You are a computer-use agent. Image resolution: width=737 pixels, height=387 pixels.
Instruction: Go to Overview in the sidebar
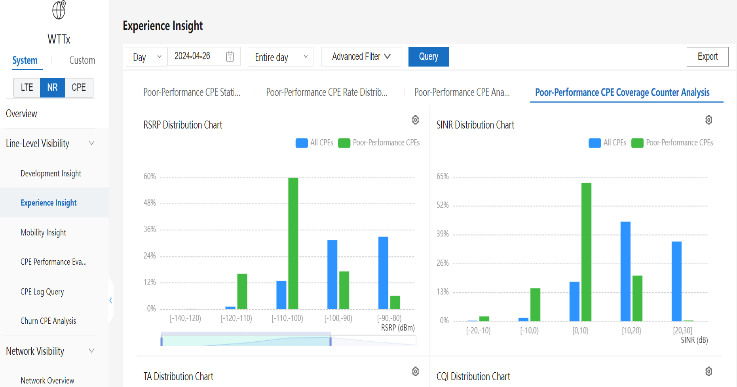coord(21,113)
